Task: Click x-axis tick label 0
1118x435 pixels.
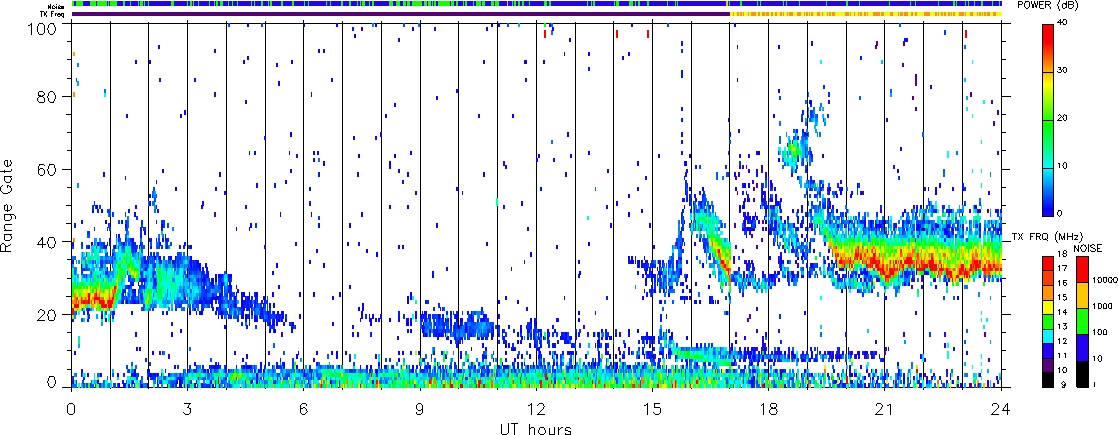Action: pyautogui.click(x=71, y=409)
